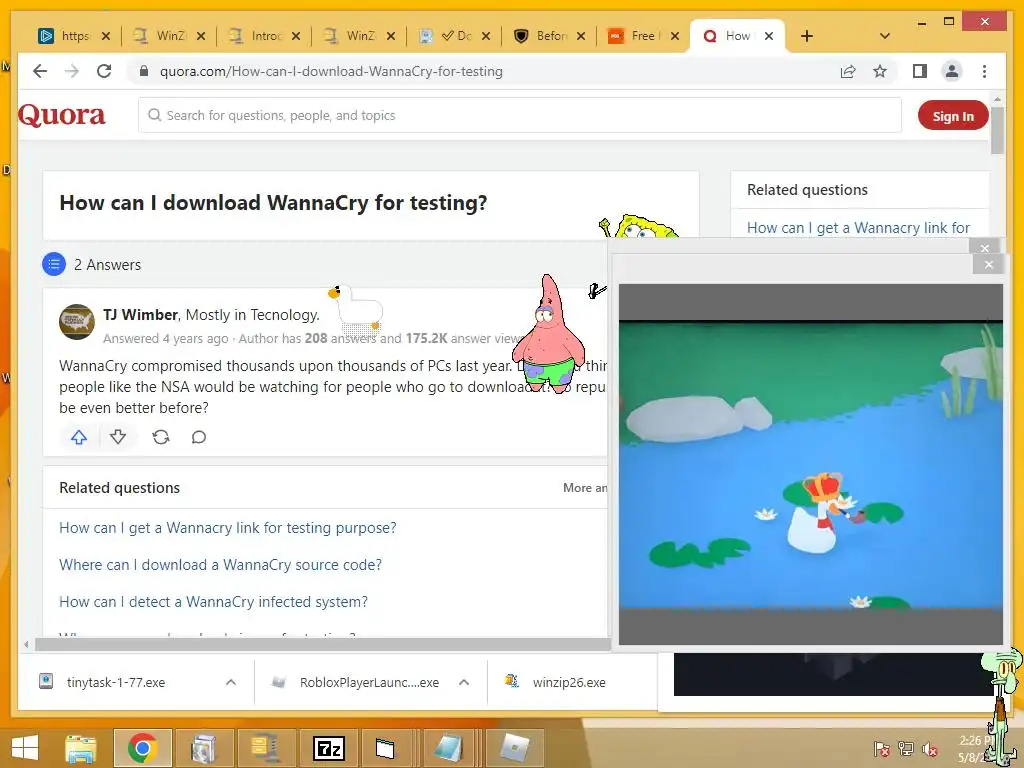
Task: Click the padlock site info icon
Action: [144, 71]
